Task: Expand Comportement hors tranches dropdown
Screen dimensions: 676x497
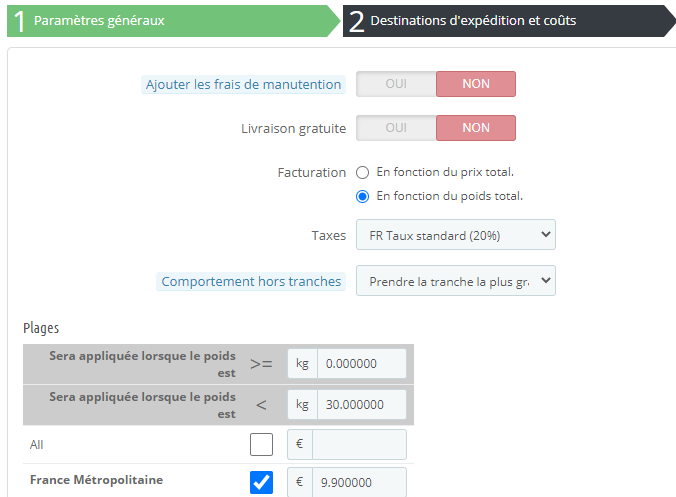Action: click(455, 281)
